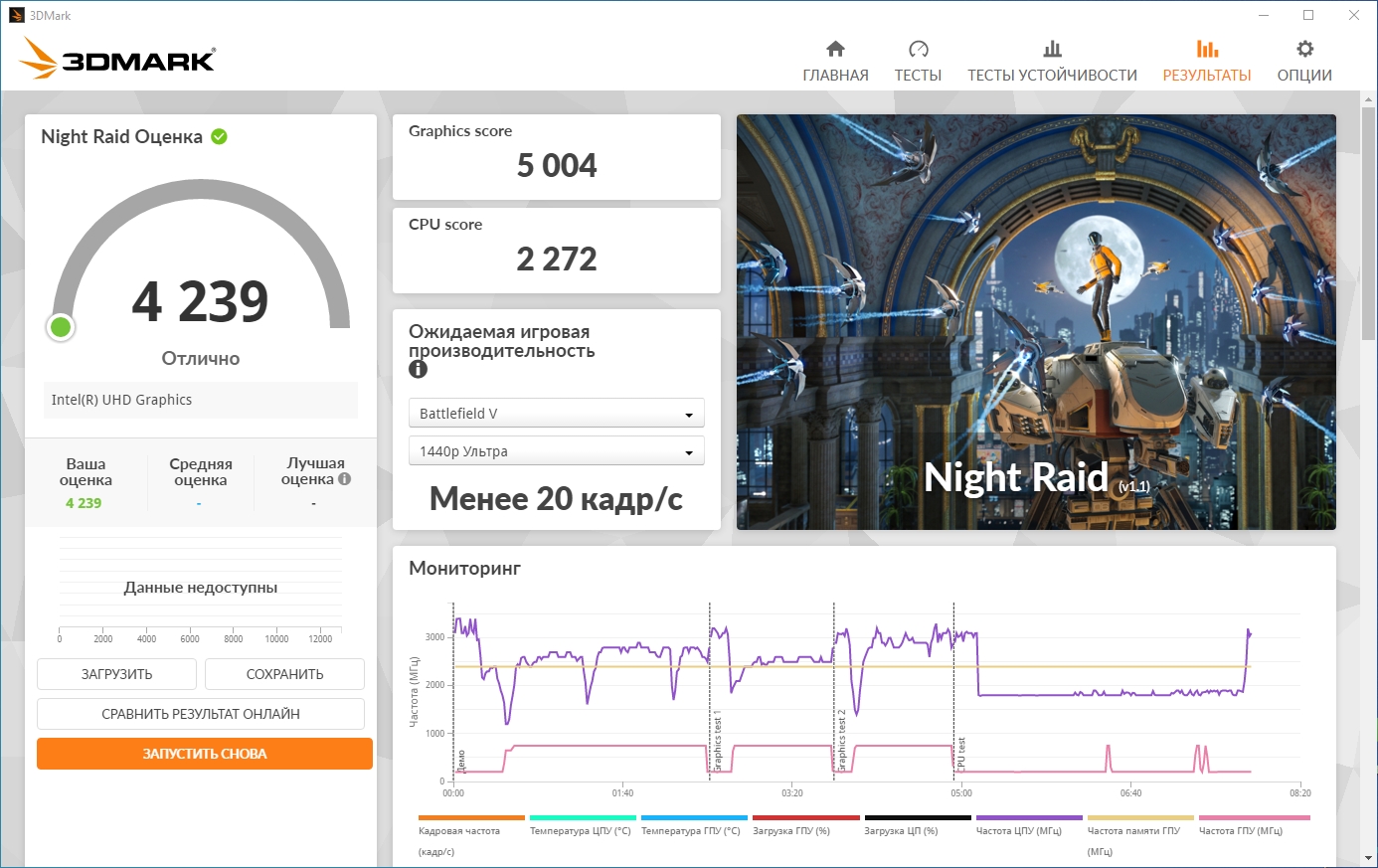The image size is (1378, 868).
Task: Toggle Частота ЦПУ purple legend swatch
Action: [x=1029, y=818]
